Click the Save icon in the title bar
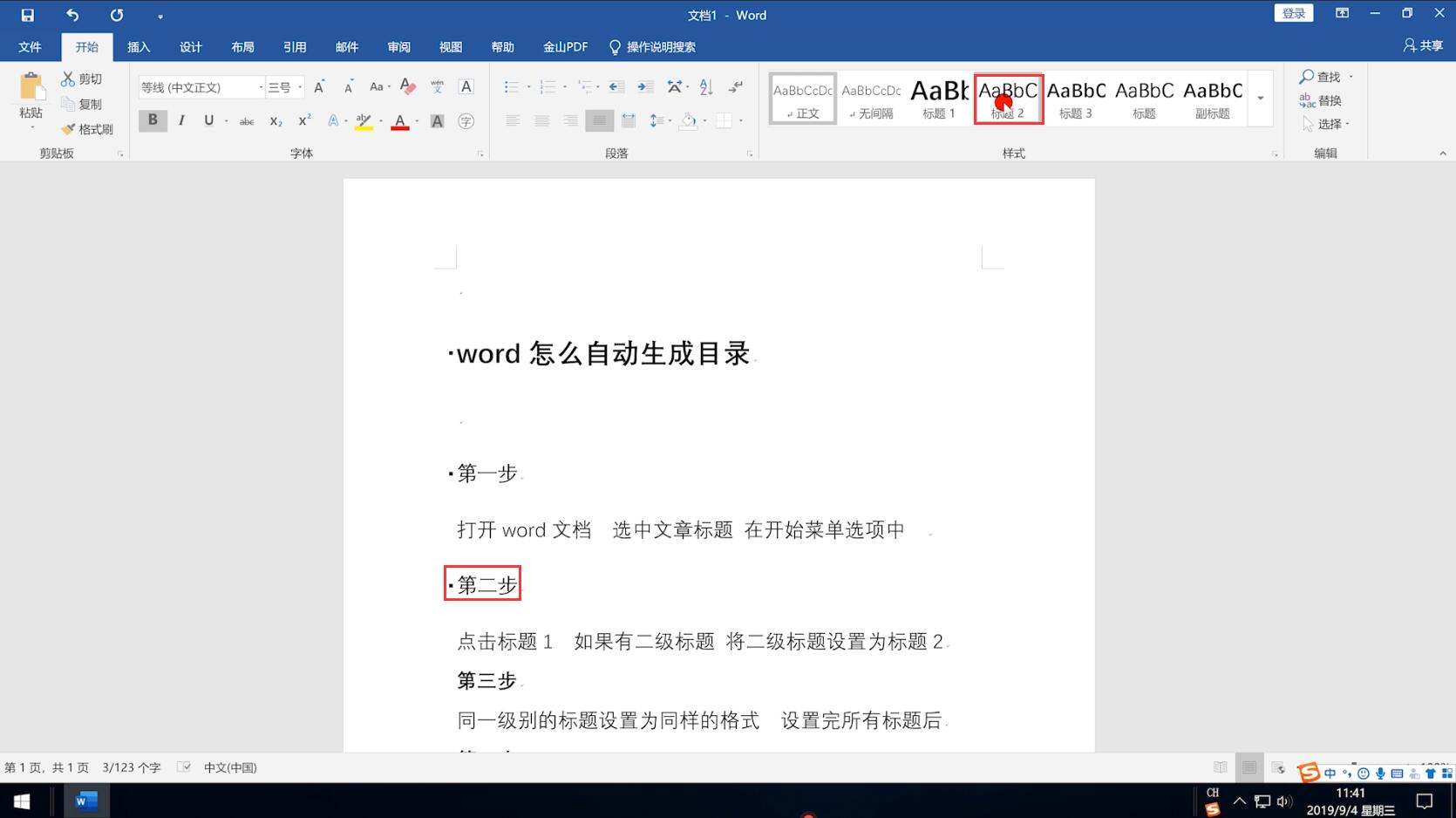This screenshot has height=818, width=1456. pyautogui.click(x=27, y=15)
